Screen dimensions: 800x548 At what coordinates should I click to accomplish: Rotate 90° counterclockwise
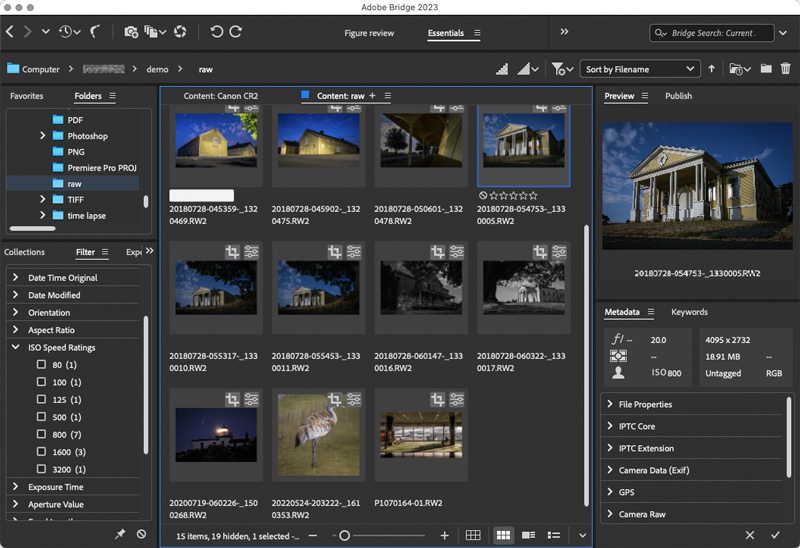click(216, 32)
